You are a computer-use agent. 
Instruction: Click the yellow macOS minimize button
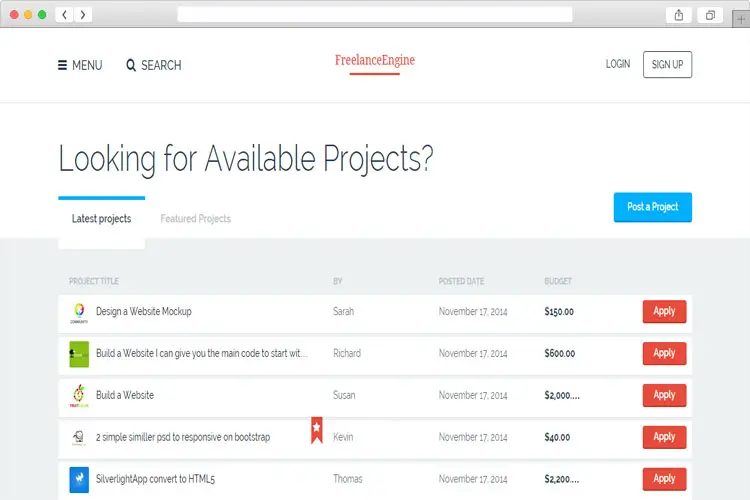(x=28, y=15)
